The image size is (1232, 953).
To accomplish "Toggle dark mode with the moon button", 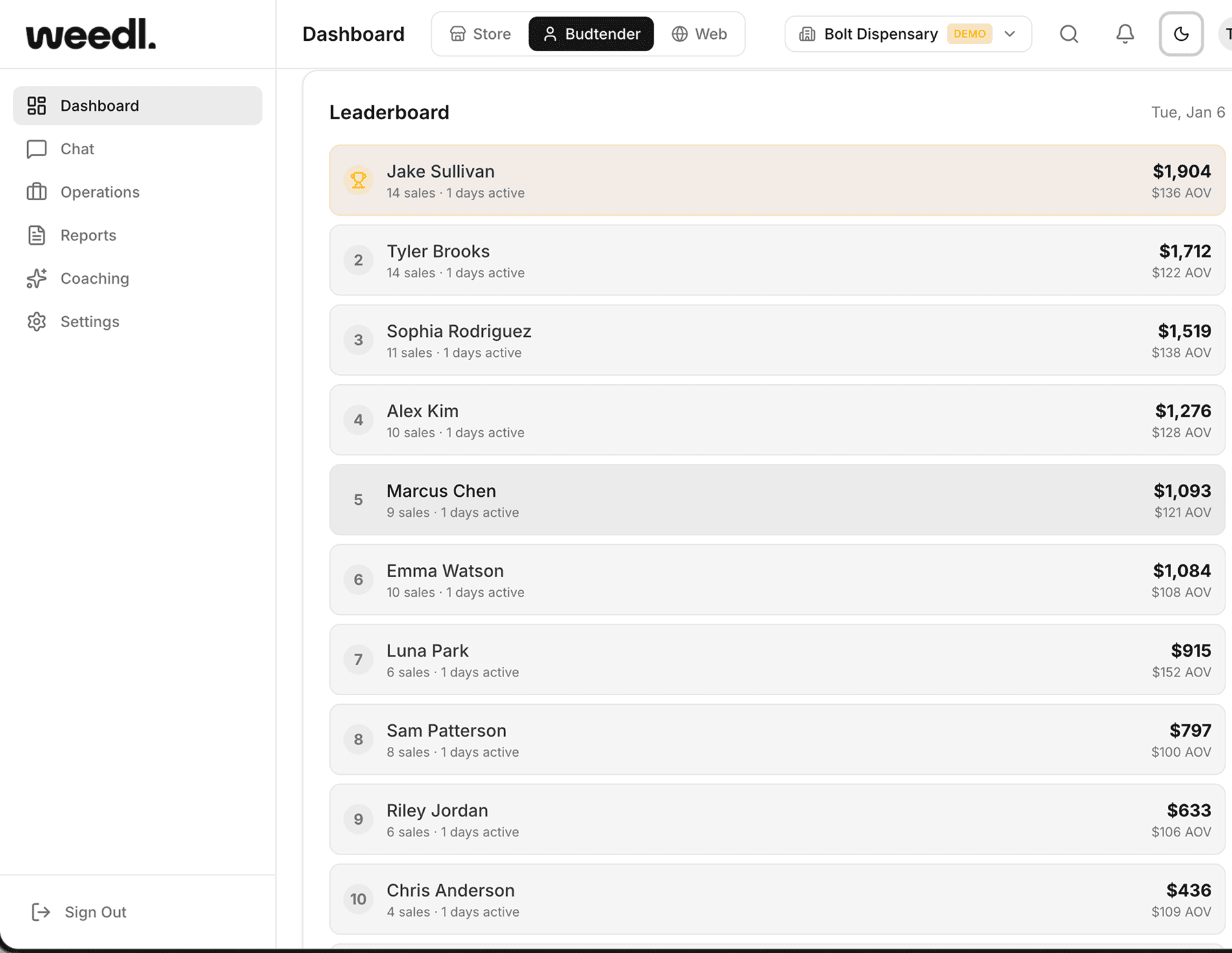I will 1181,34.
